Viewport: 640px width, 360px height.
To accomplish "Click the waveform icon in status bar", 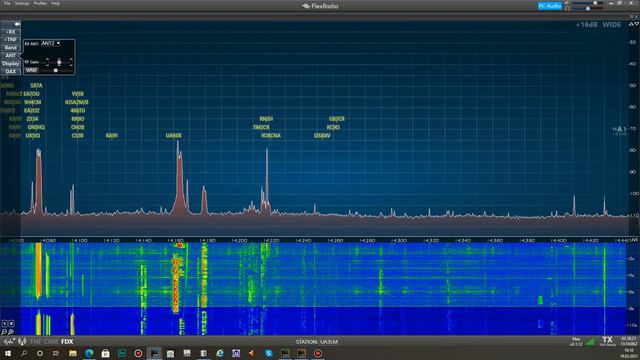I will [9, 342].
